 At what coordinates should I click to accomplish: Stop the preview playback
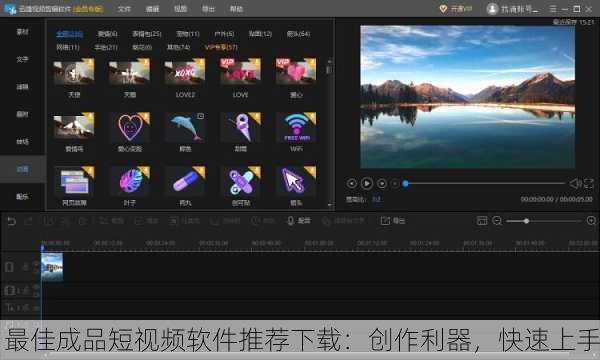[x=395, y=184]
